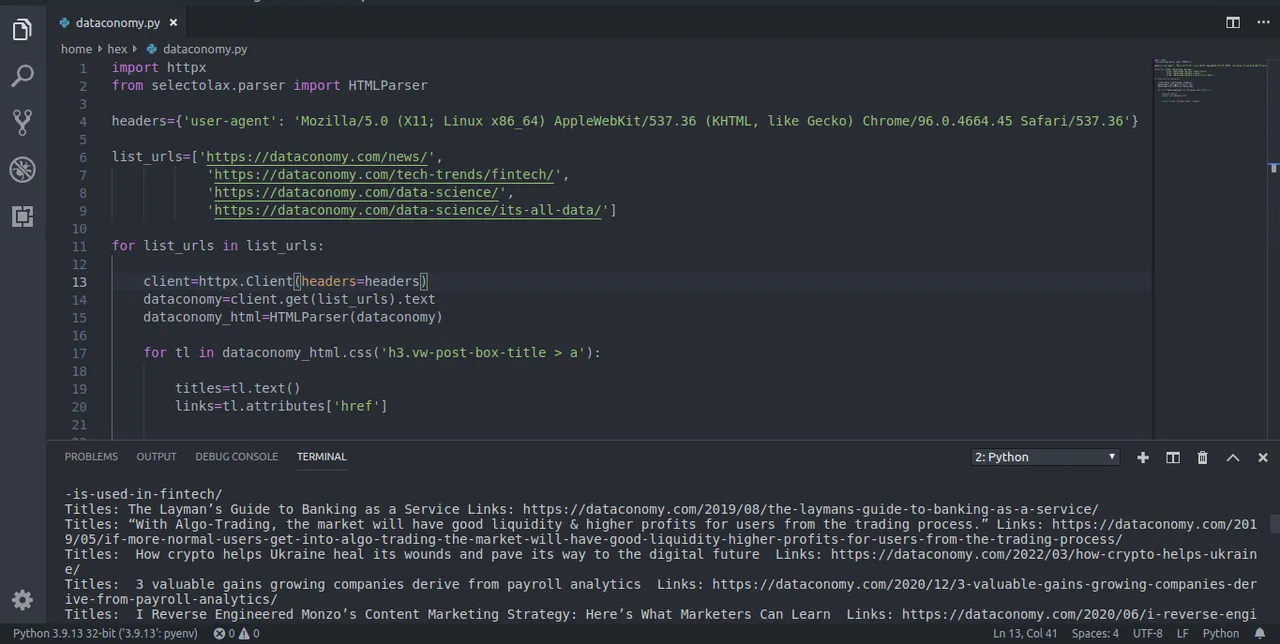Viewport: 1280px width, 644px height.
Task: Click the user-agent headers string on line 4
Action: (x=712, y=121)
